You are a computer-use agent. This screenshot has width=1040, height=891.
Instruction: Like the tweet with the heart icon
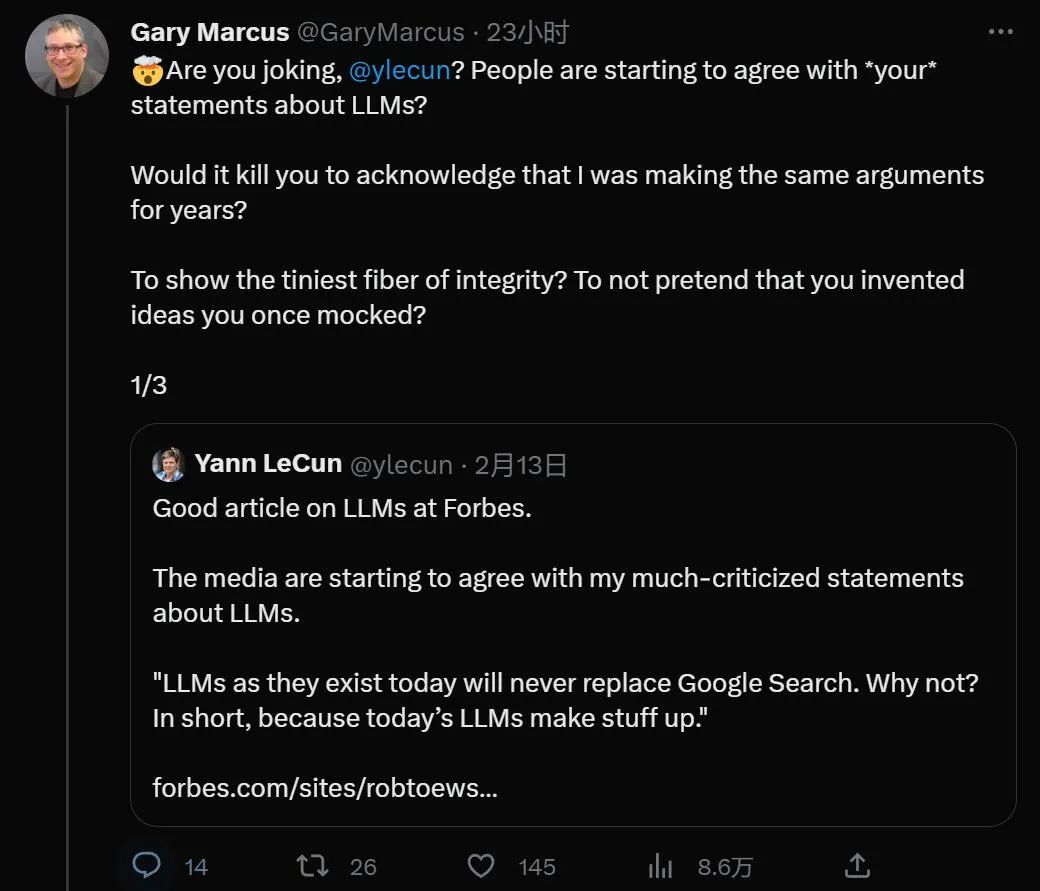click(481, 865)
